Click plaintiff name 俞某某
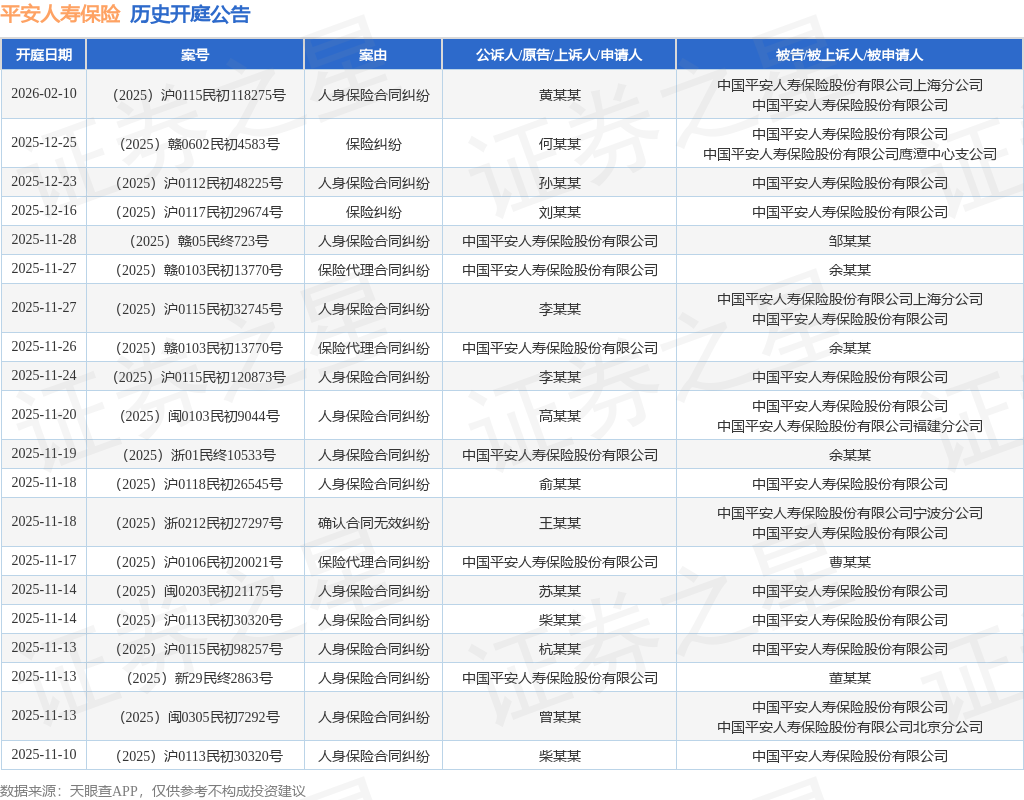 click(x=560, y=485)
